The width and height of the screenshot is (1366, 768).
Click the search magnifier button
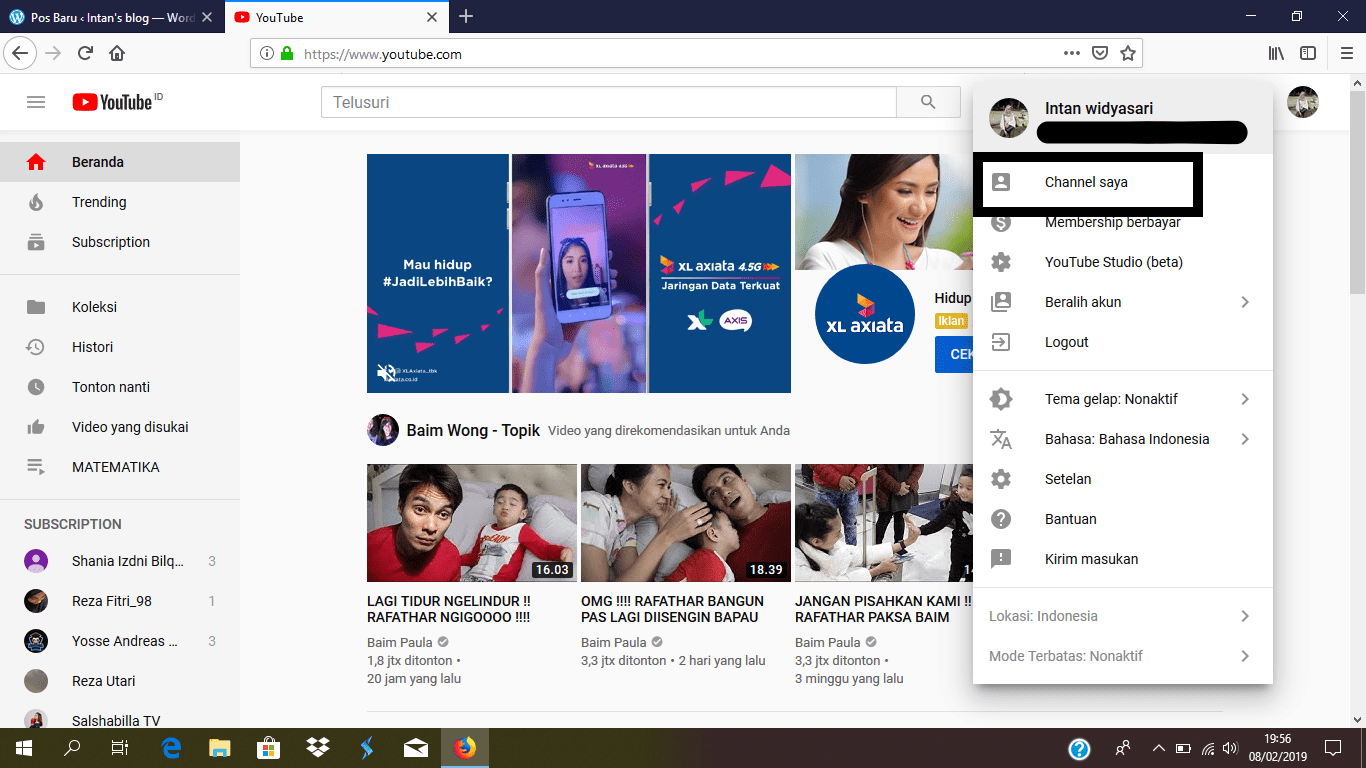(928, 102)
